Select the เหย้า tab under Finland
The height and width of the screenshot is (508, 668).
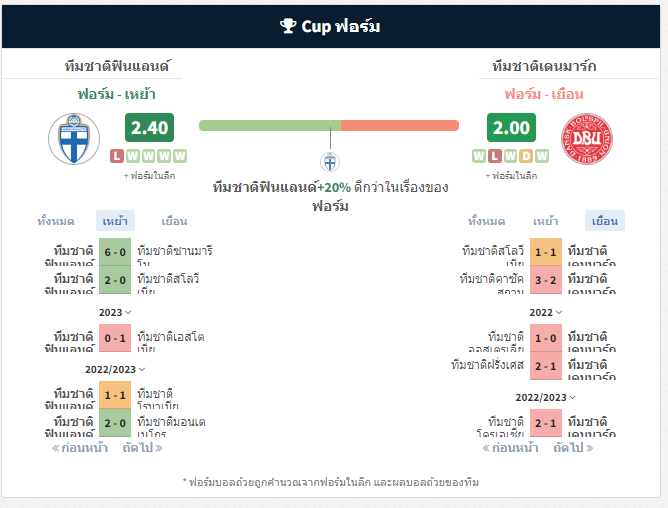(x=115, y=221)
